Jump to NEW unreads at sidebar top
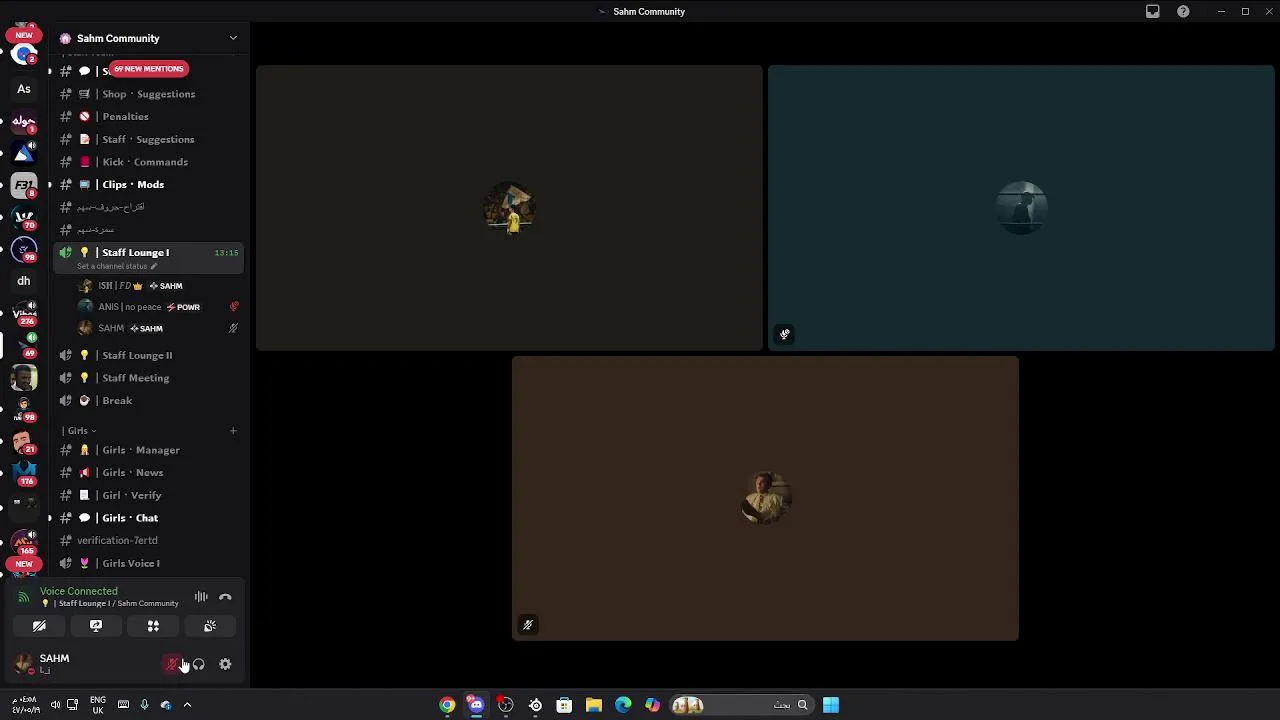The width and height of the screenshot is (1280, 720). (24, 35)
